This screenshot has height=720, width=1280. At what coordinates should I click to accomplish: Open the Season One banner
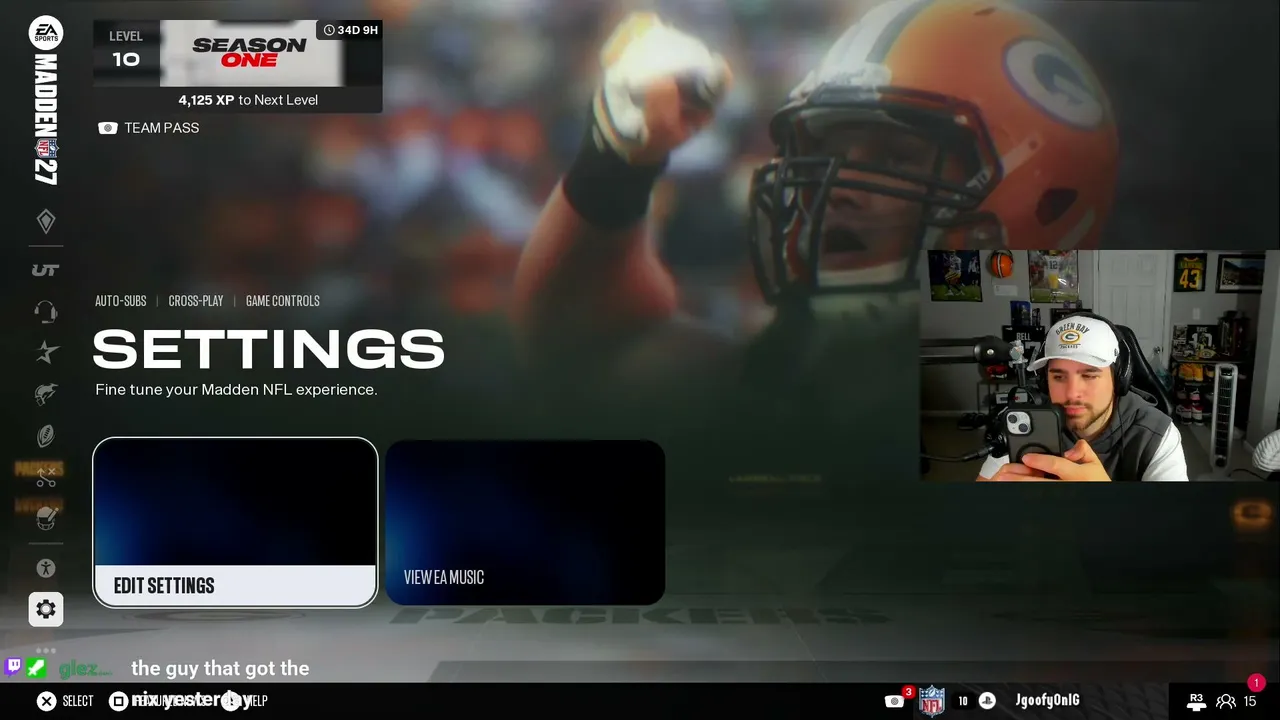250,52
